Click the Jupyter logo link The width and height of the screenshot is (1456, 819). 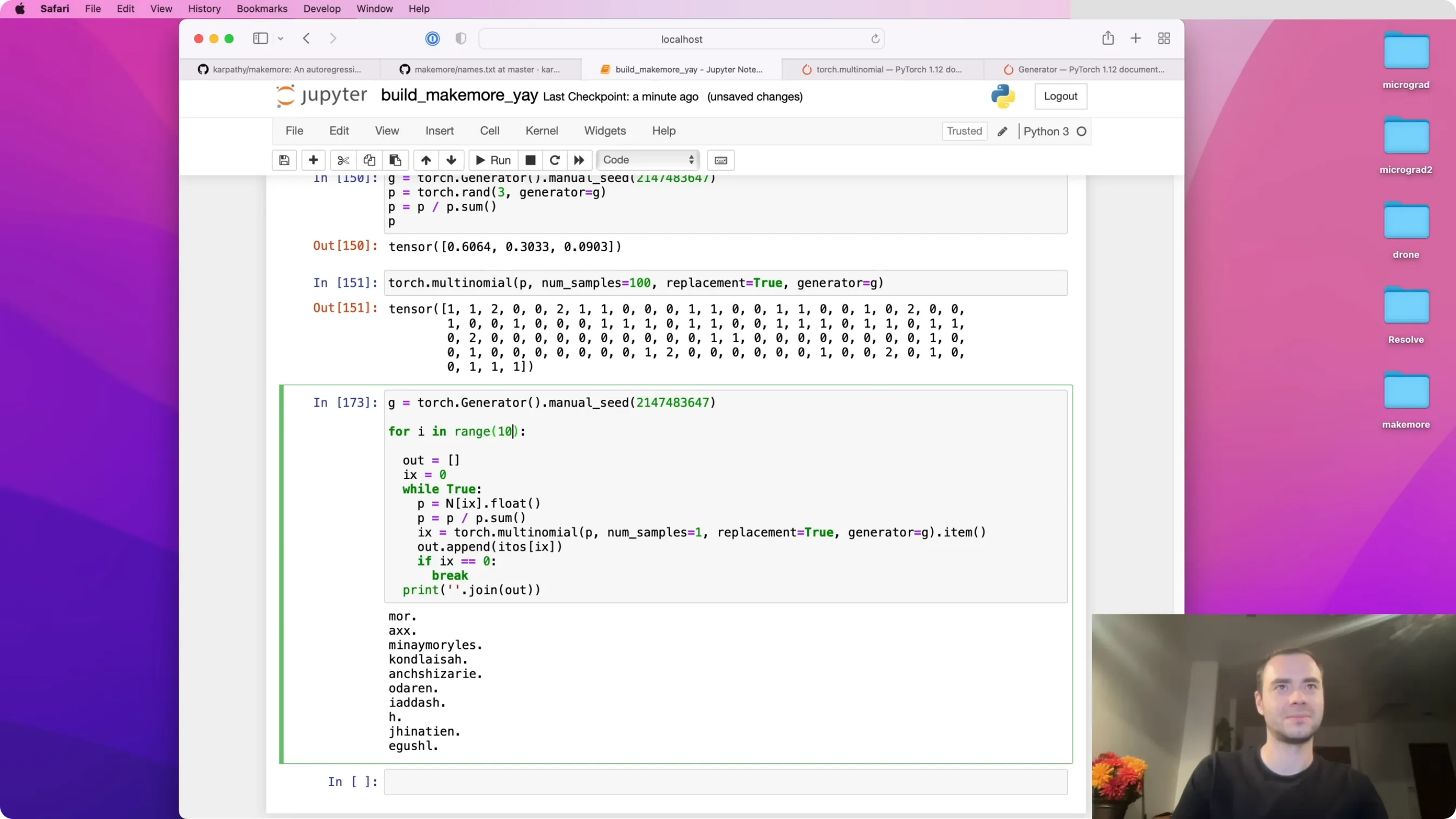322,95
